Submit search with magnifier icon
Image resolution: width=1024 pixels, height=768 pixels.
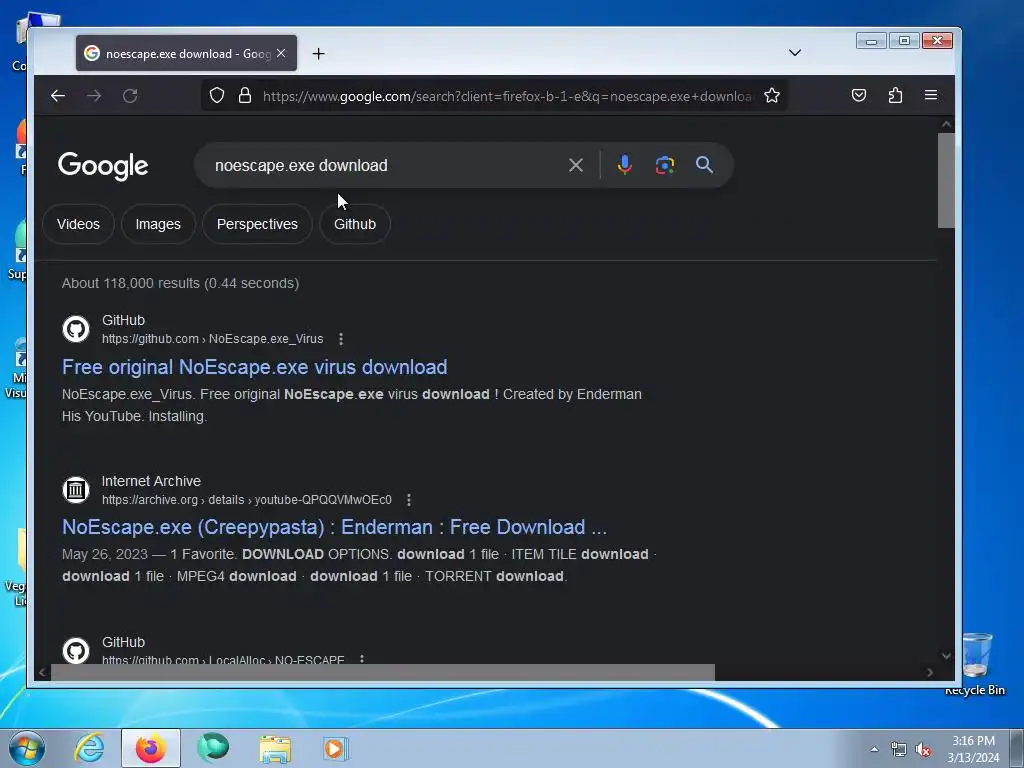pos(704,165)
